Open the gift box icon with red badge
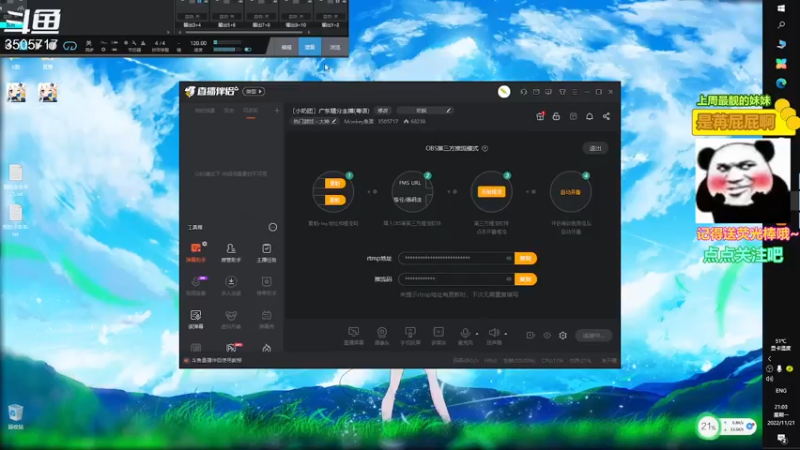 tap(540, 116)
